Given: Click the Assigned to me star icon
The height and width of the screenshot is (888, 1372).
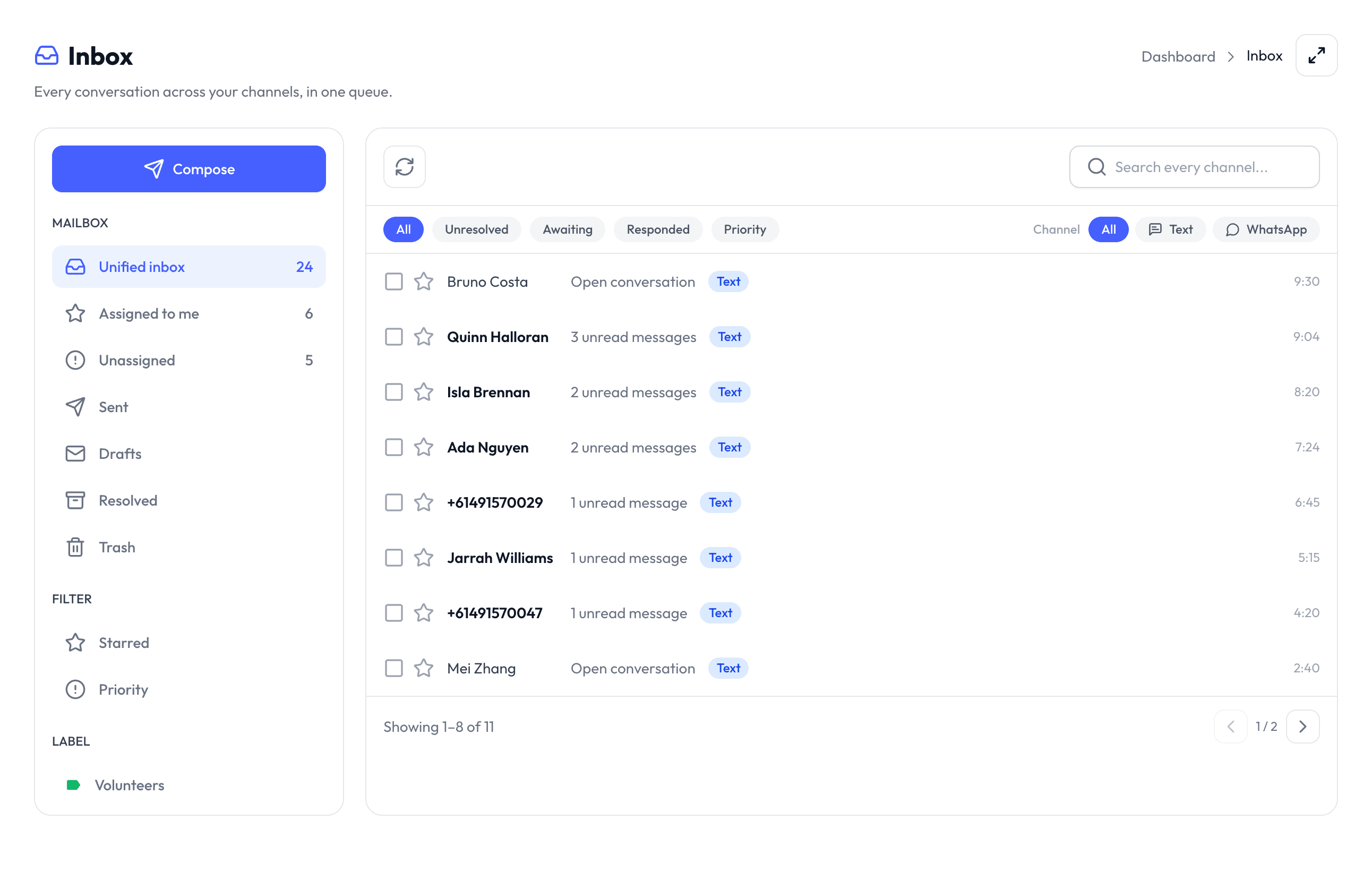Looking at the screenshot, I should click(x=75, y=314).
